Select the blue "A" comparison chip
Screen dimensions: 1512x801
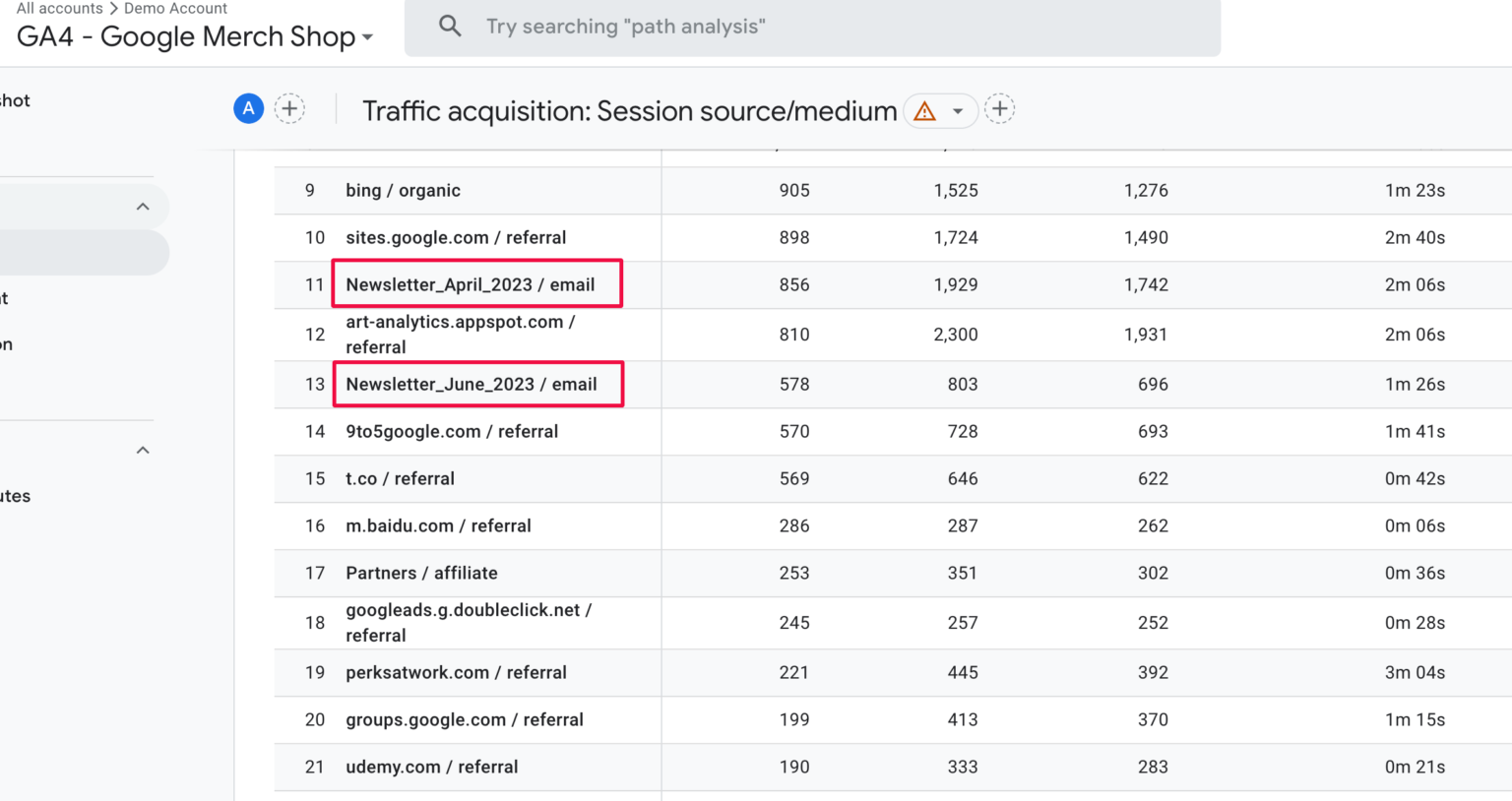click(248, 108)
